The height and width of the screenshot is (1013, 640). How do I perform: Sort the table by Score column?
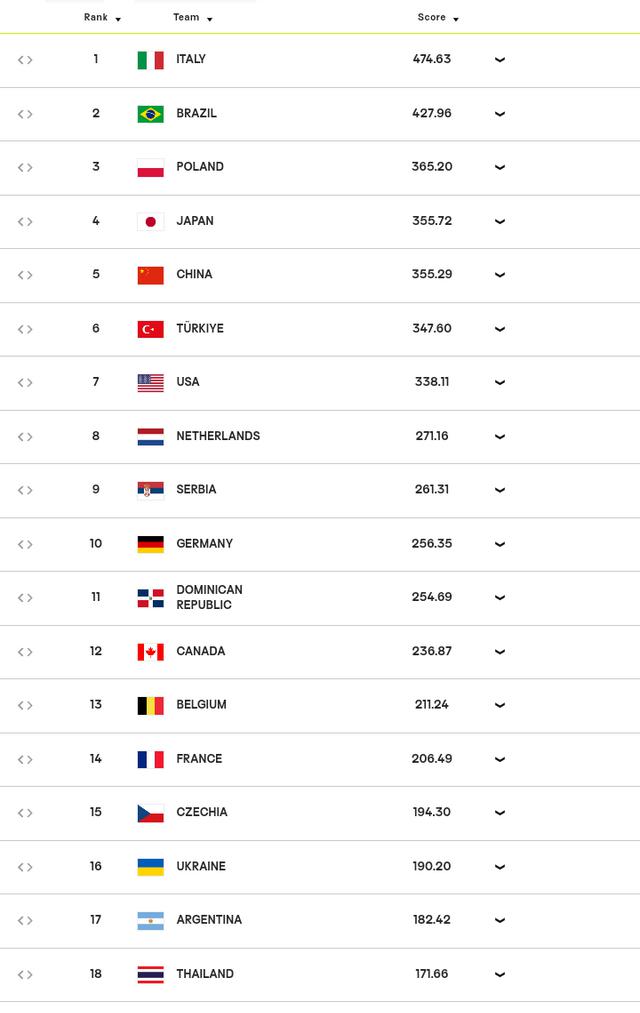tap(438, 17)
